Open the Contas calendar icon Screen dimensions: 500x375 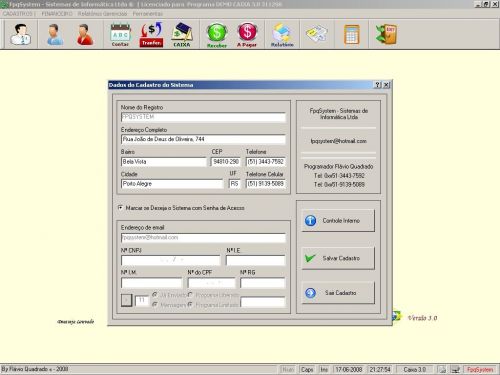(120, 34)
